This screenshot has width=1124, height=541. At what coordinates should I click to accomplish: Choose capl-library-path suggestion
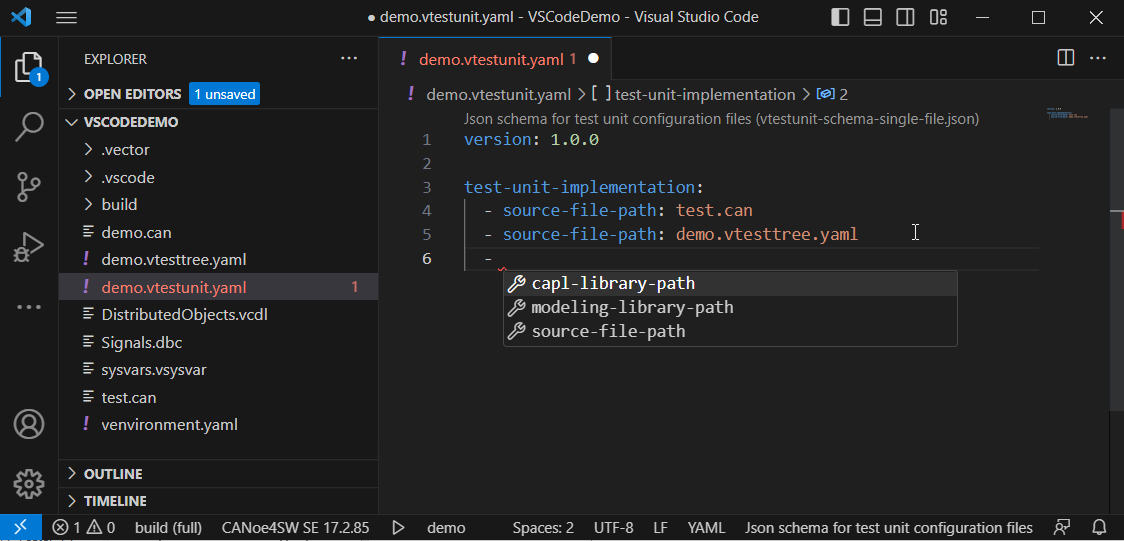(730, 284)
